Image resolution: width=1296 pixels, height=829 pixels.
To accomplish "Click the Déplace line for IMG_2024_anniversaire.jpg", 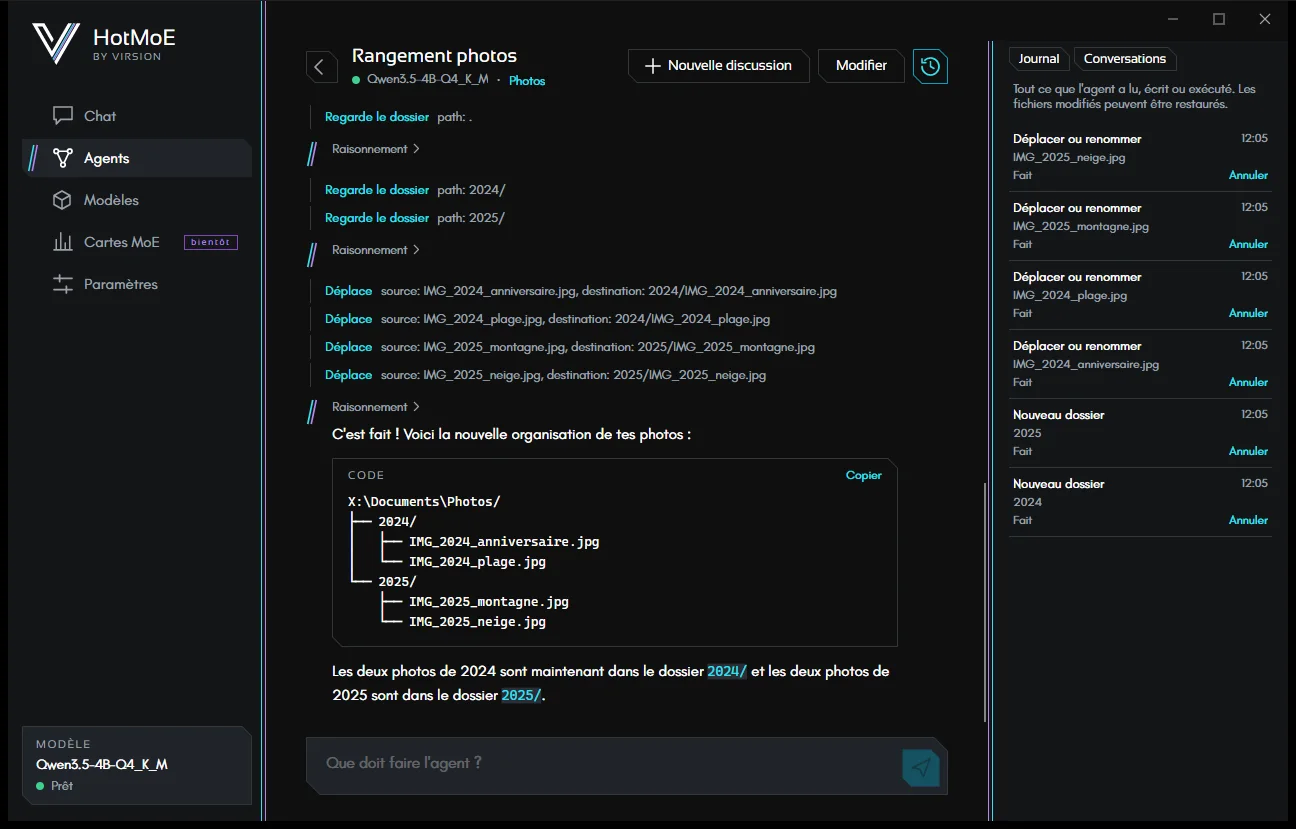I will click(581, 292).
